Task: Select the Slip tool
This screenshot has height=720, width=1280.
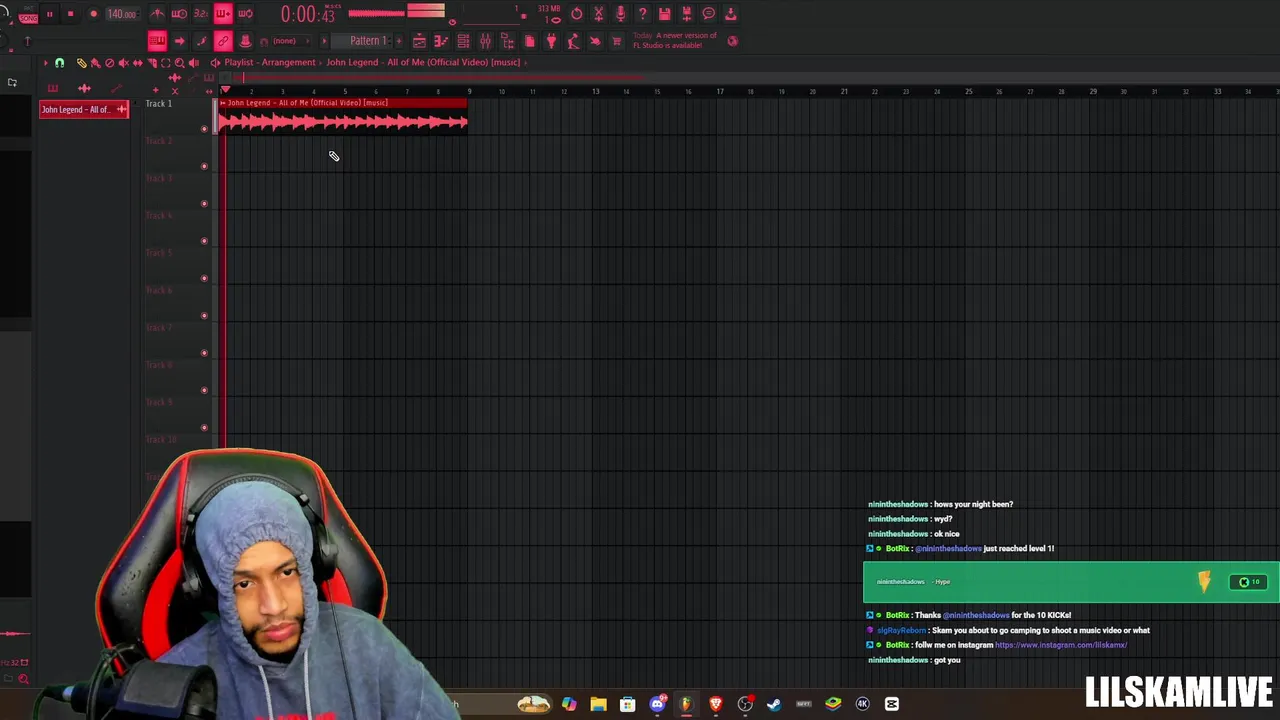Action: click(138, 62)
